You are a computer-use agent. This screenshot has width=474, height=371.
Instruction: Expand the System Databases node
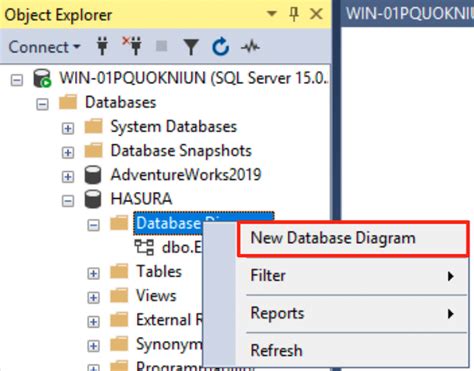tap(68, 128)
